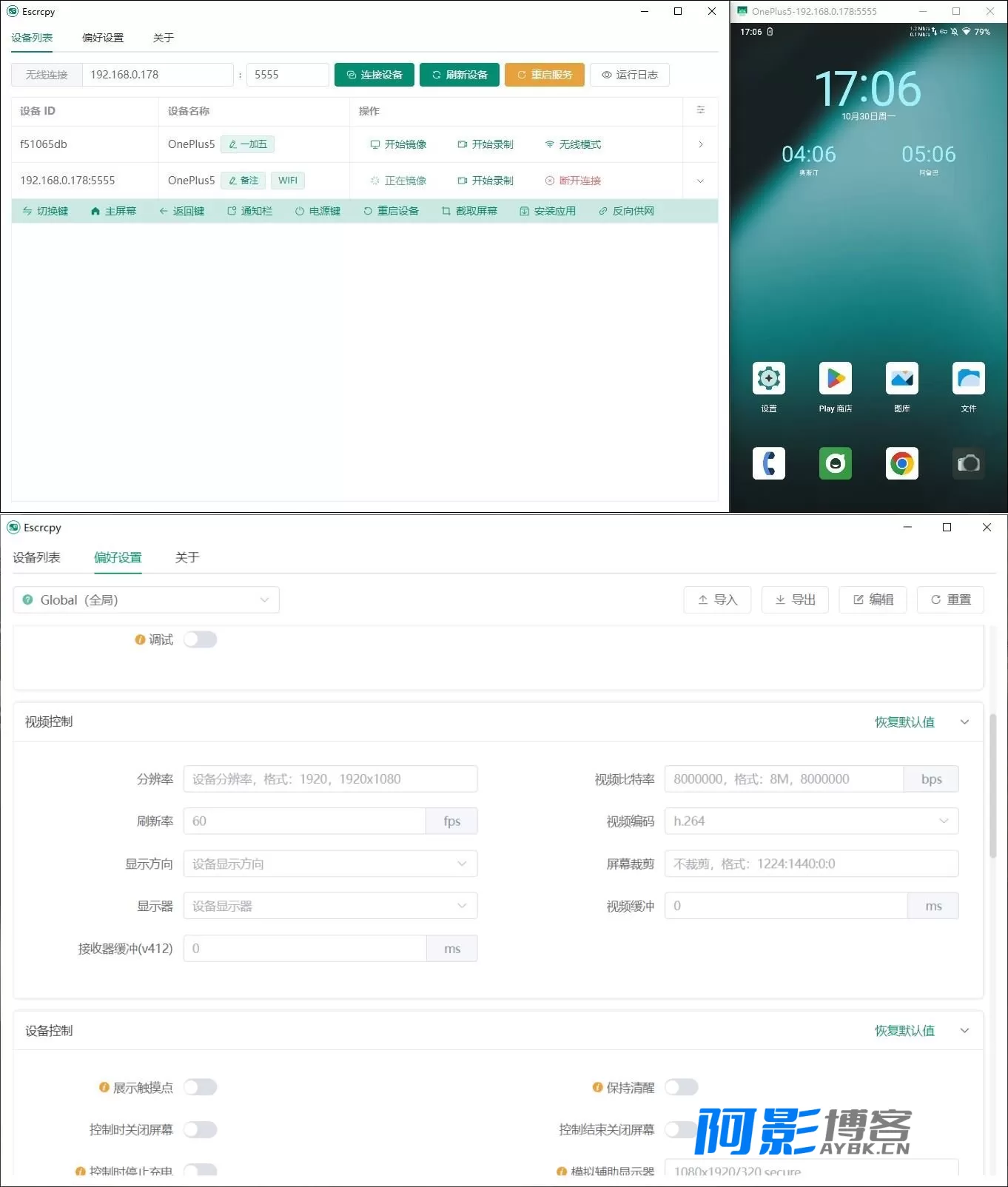Launch Chrome on the mirrored phone screen
Image resolution: width=1008 pixels, height=1187 pixels.
(901, 464)
